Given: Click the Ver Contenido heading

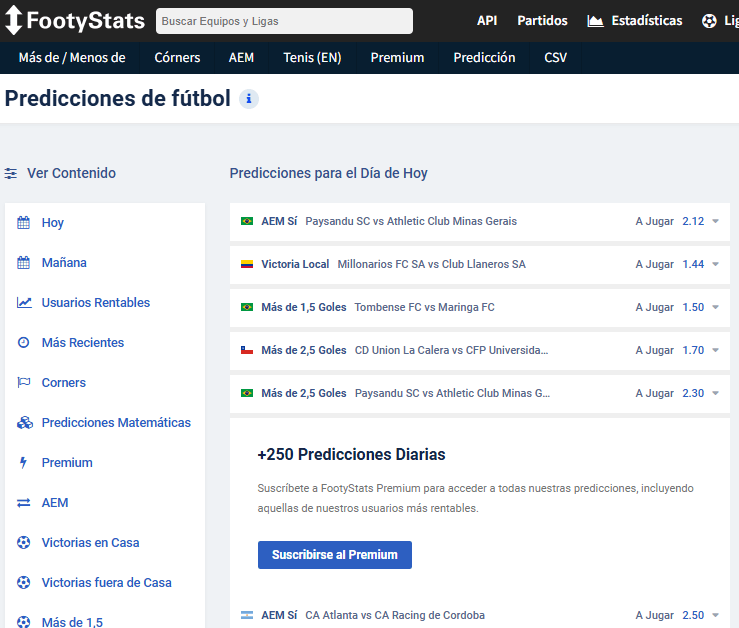Looking at the screenshot, I should [x=71, y=174].
